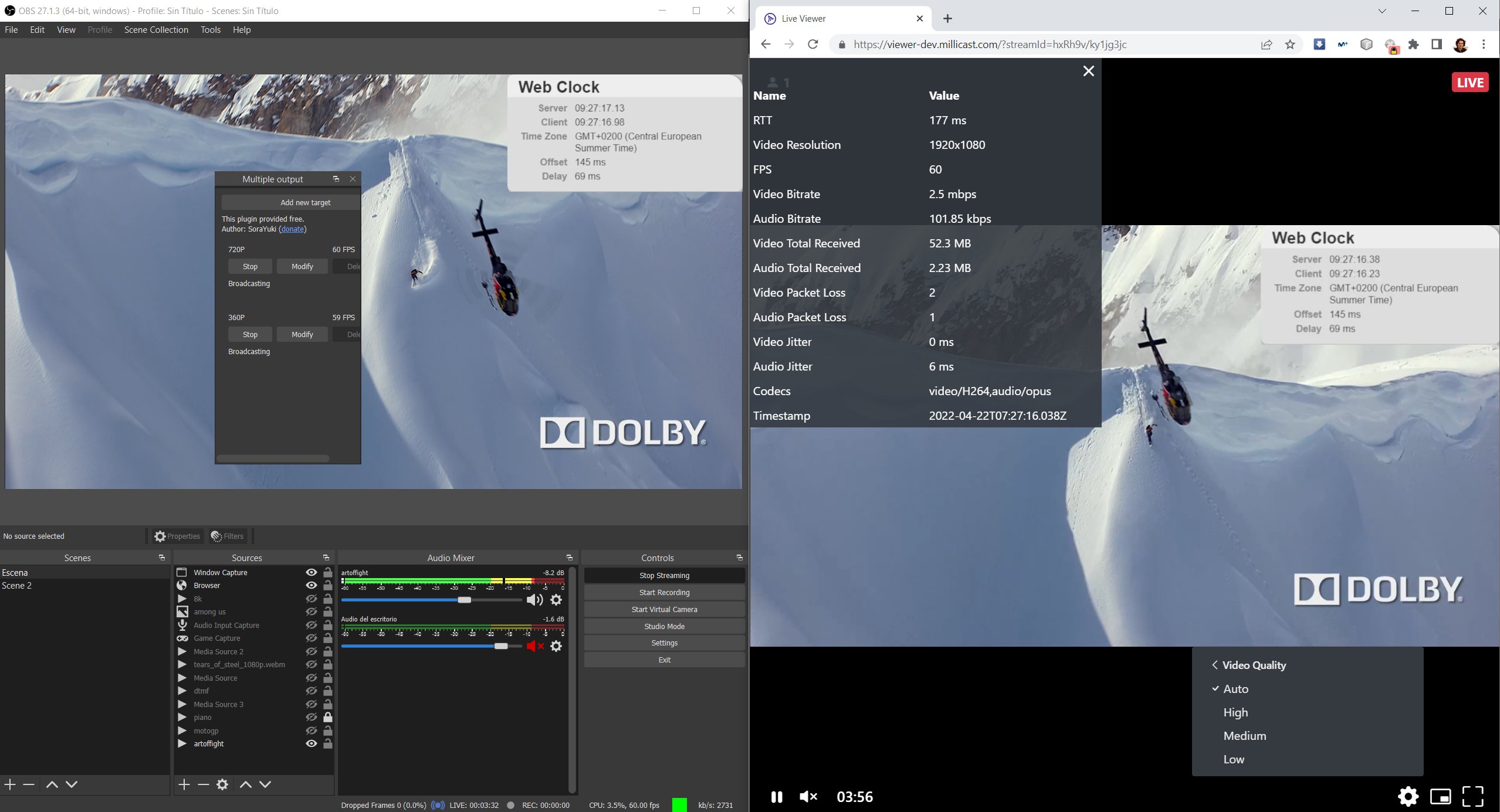Screen dimensions: 1500x812
Task: Click the donate link
Action: click(x=293, y=229)
